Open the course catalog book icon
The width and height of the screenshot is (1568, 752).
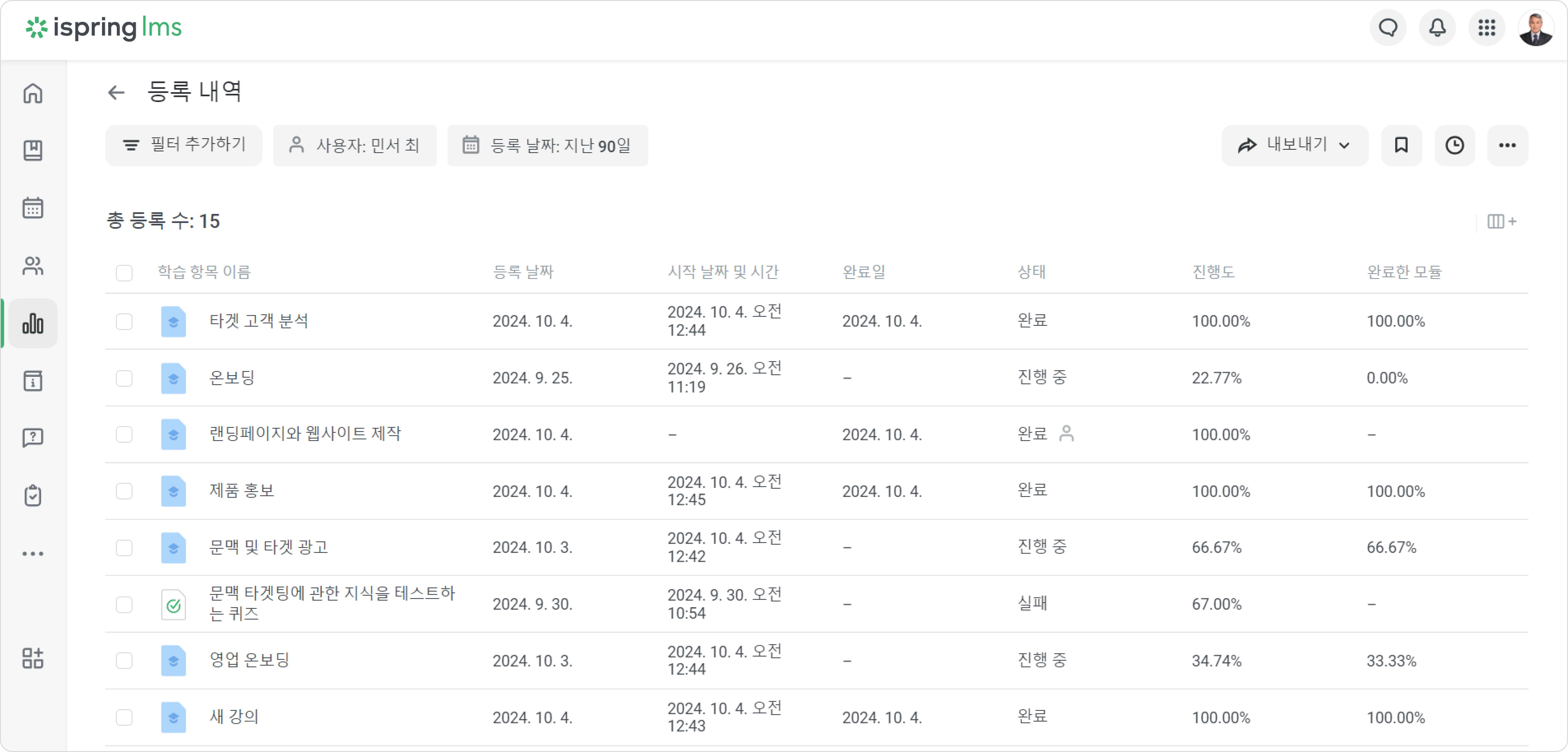pyautogui.click(x=33, y=150)
